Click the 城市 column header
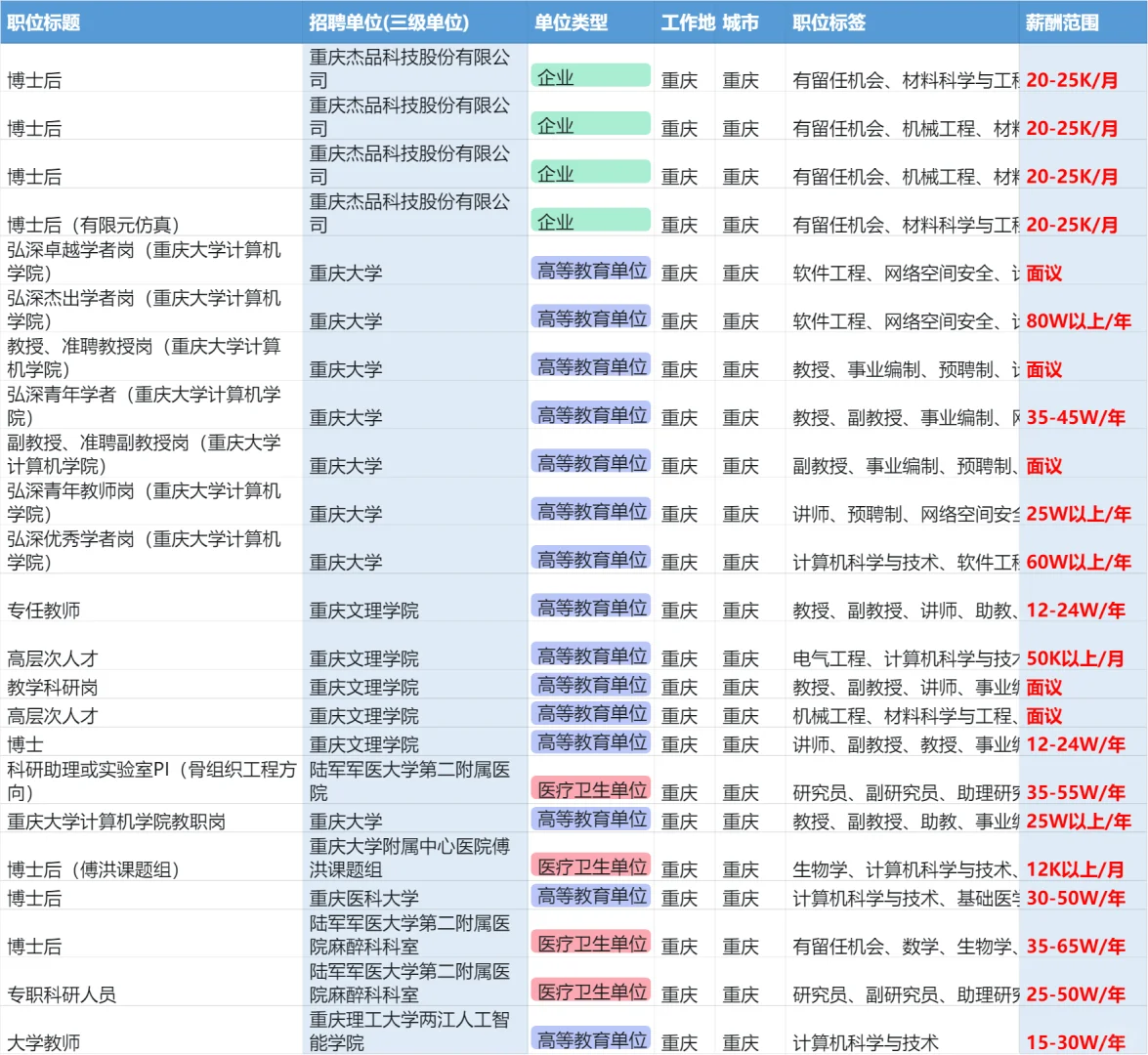The height and width of the screenshot is (1055, 1148). tap(749, 22)
